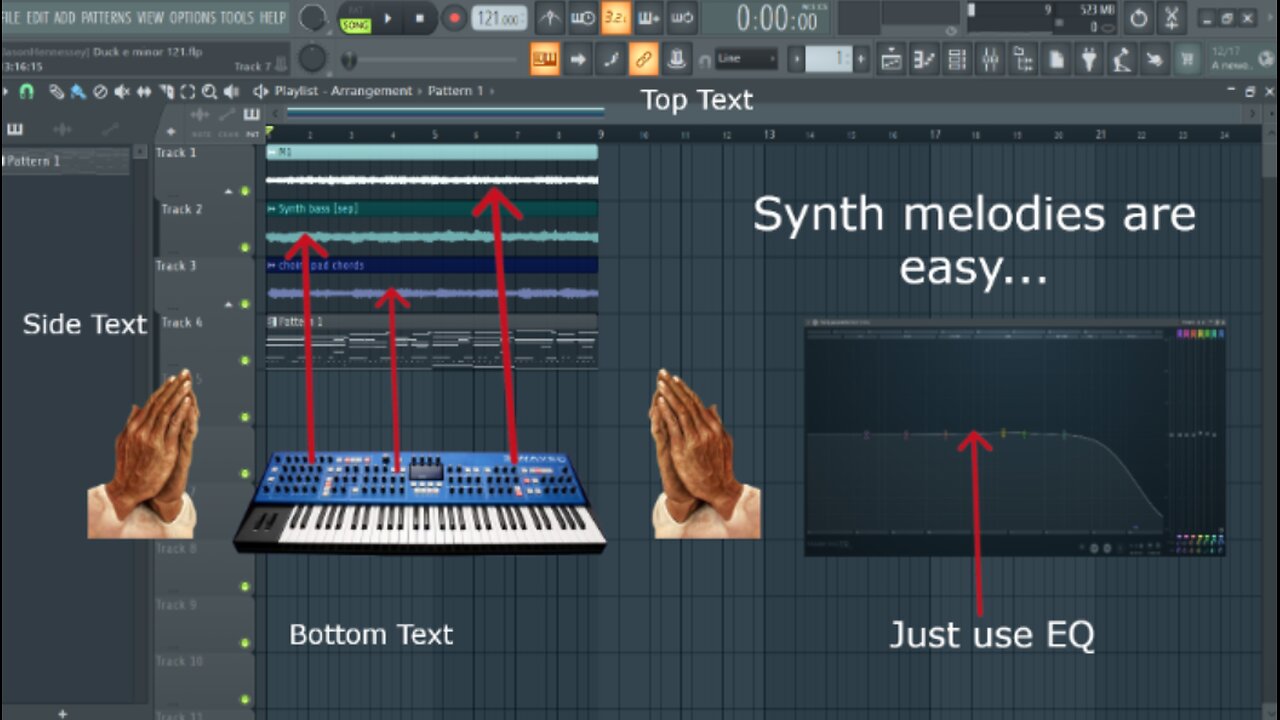Click the touch controller hand icon
1280x720 pixels.
pos(1155,60)
